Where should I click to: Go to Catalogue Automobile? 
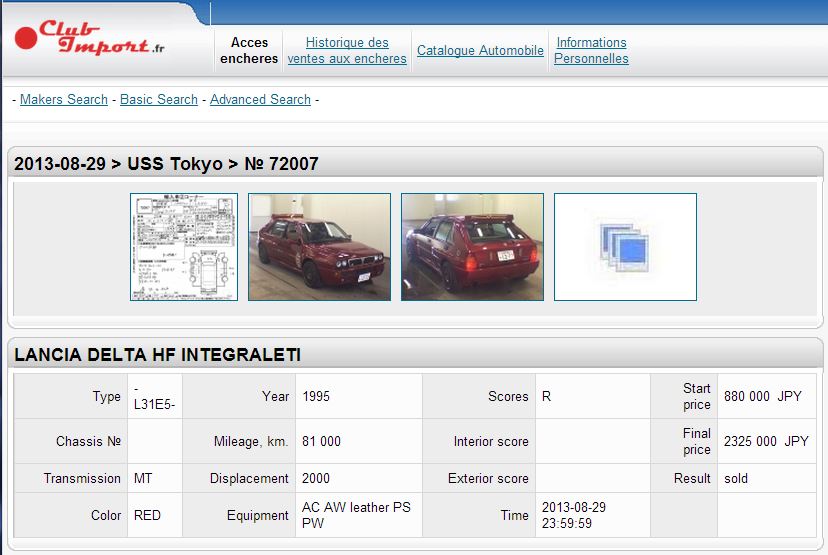(480, 50)
